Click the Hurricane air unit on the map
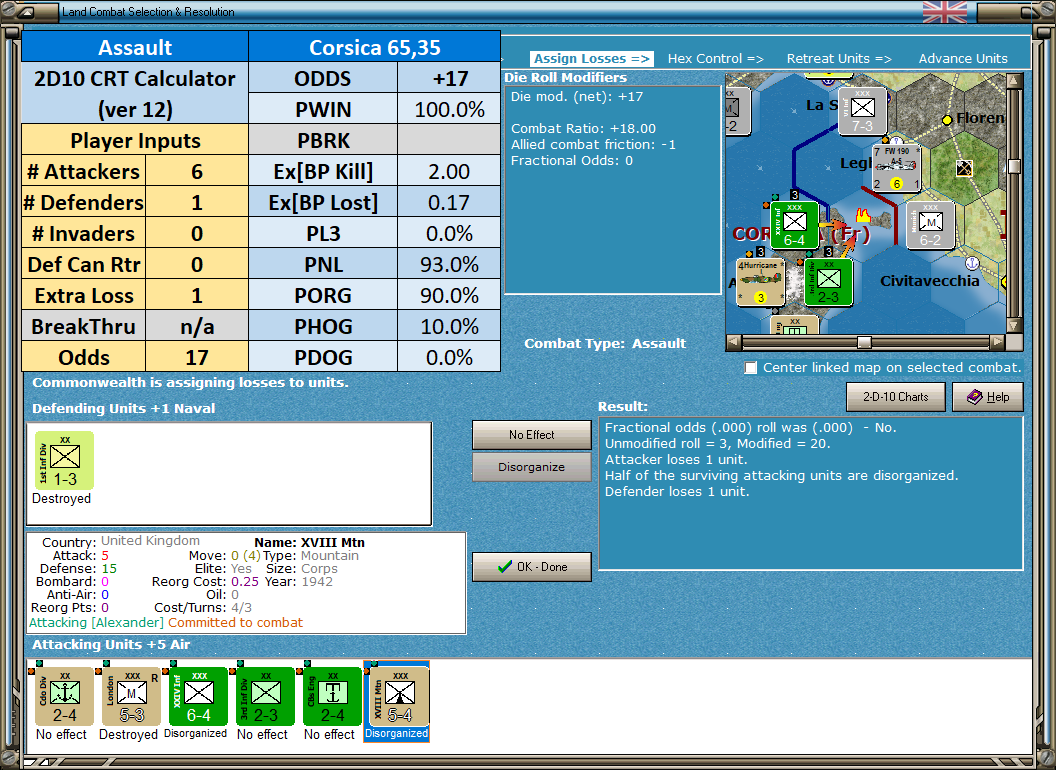This screenshot has width=1056, height=770. click(760, 281)
